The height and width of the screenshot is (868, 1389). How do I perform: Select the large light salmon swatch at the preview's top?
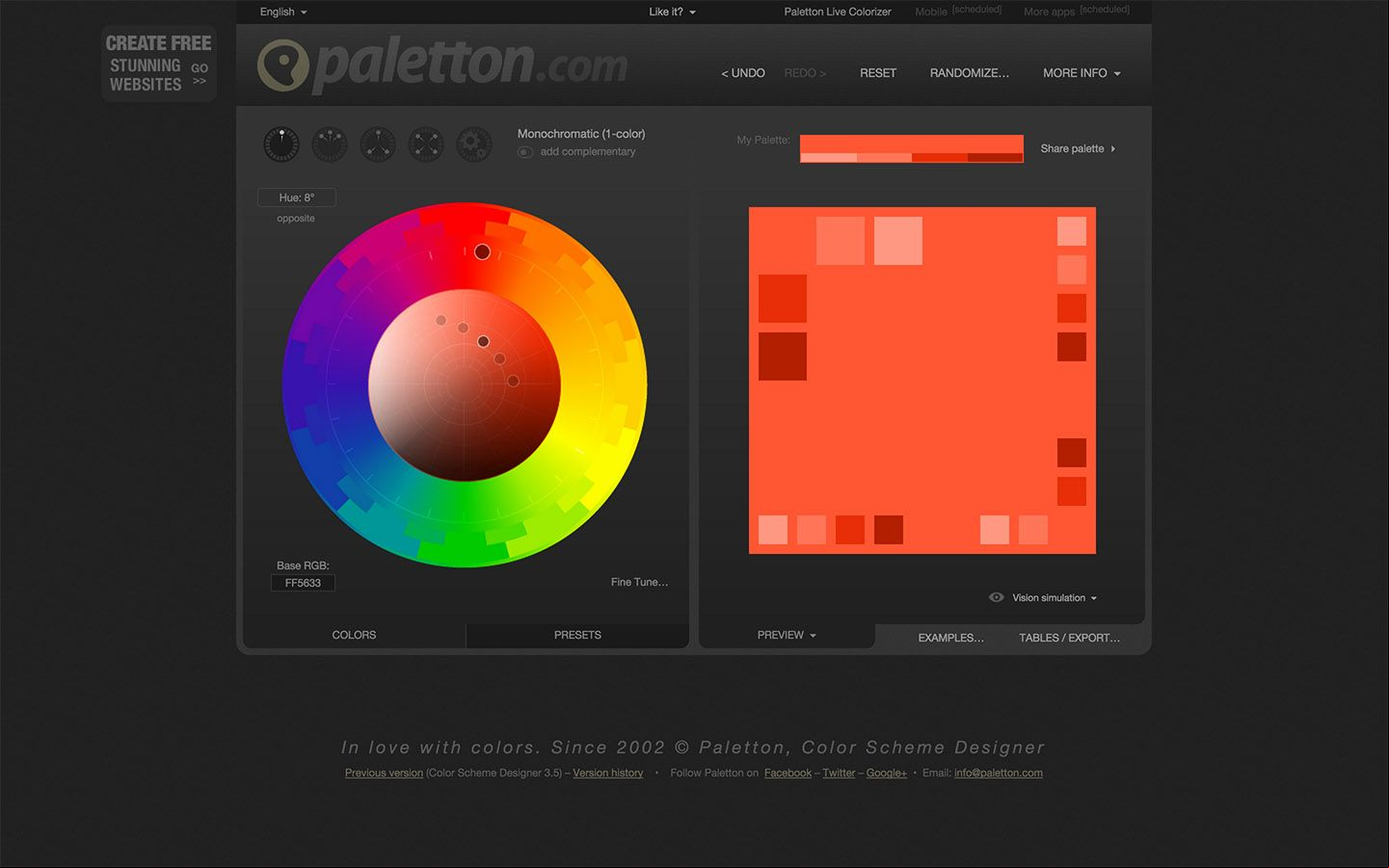click(898, 241)
